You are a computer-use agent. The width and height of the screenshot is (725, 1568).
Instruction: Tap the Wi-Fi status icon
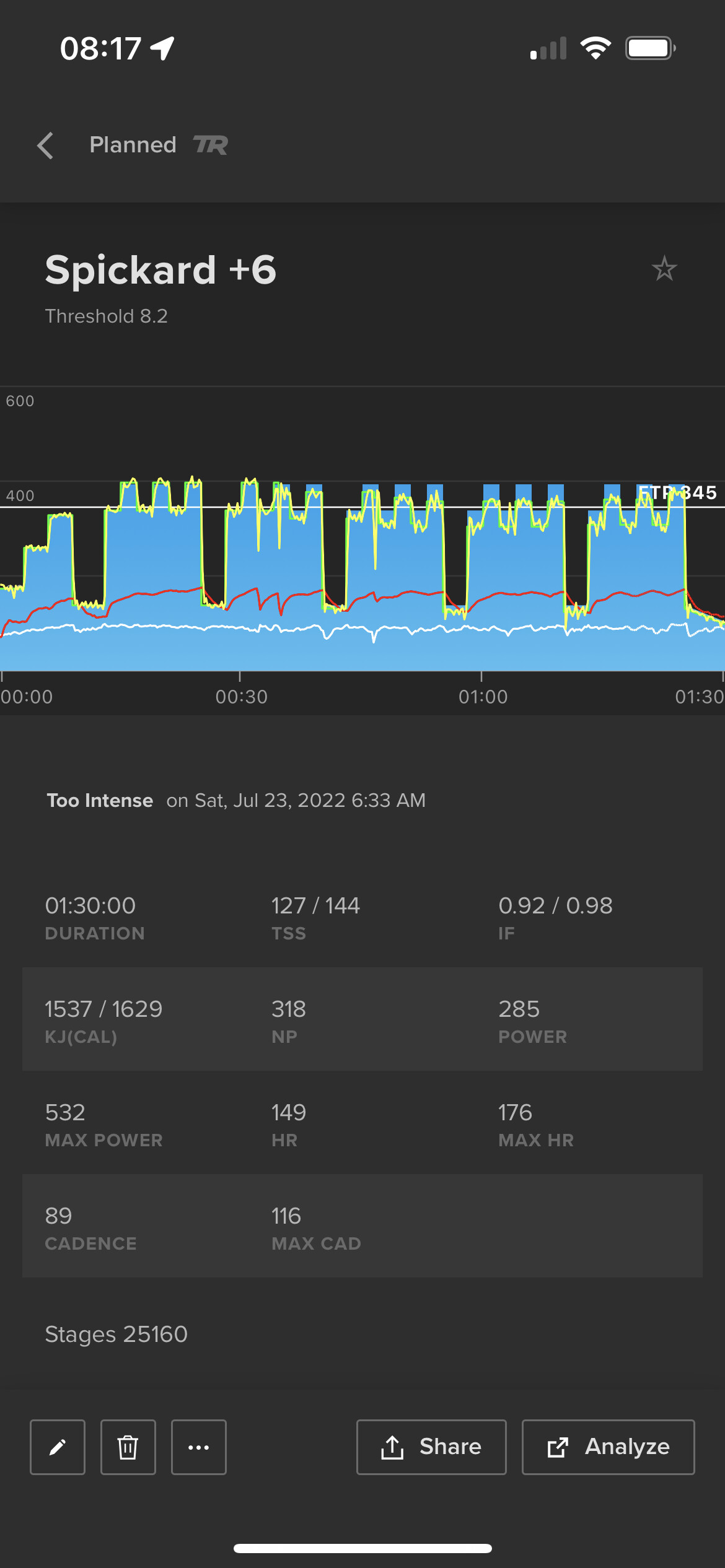[595, 48]
